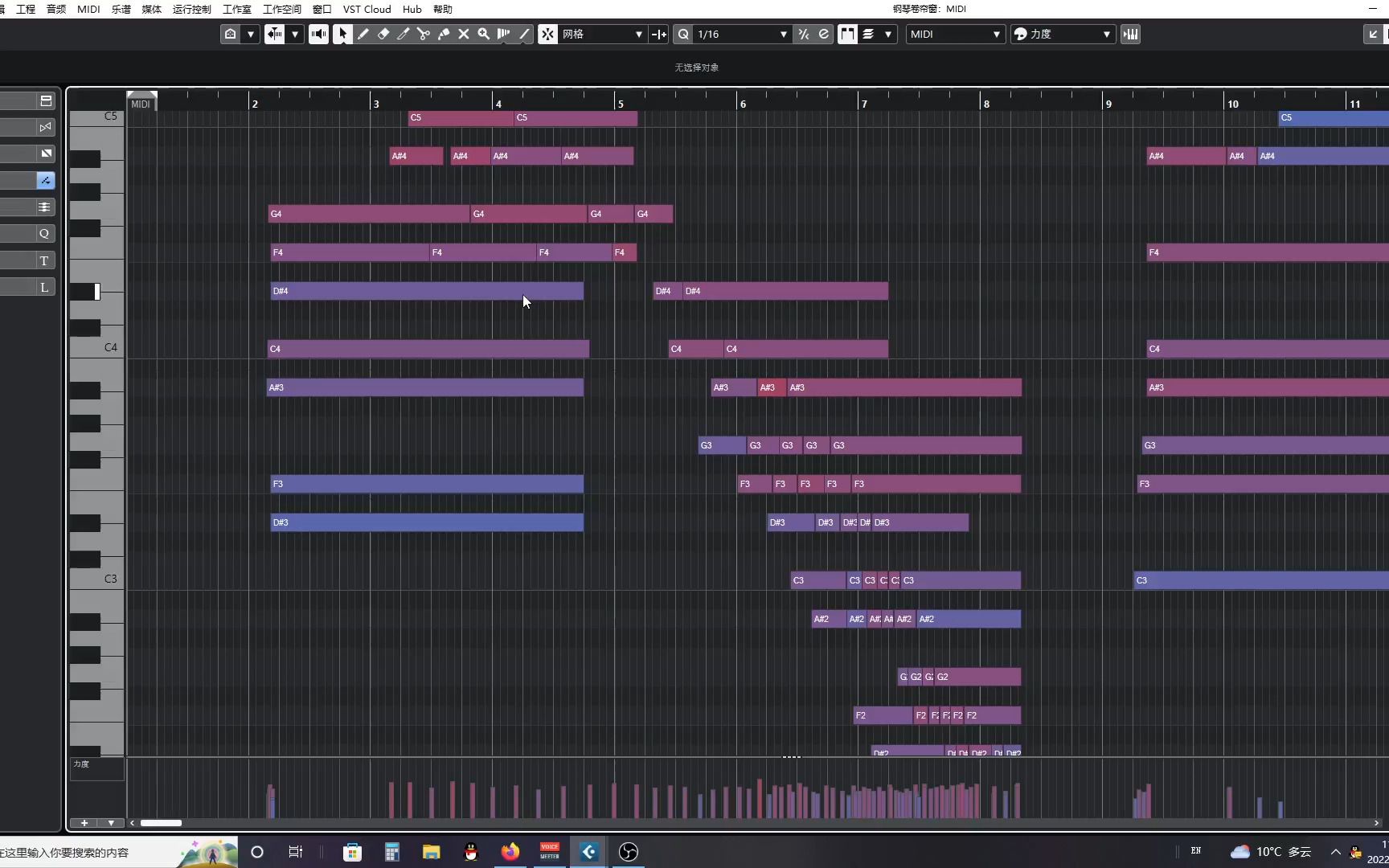Click the highlighted automation inspector icon
The height and width of the screenshot is (868, 1389).
[45, 180]
